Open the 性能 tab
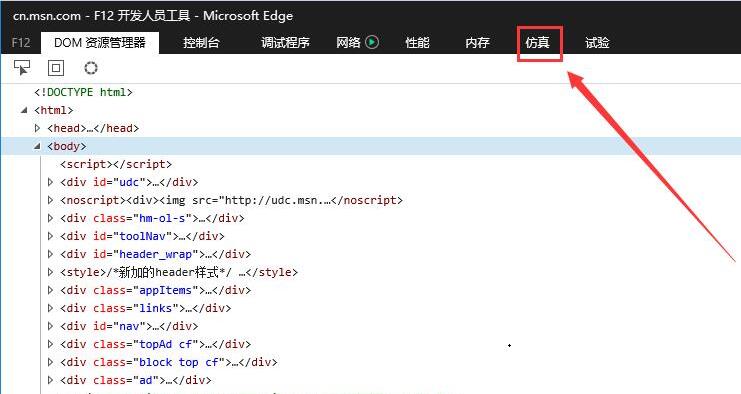Screen dimensions: 741x394 pyautogui.click(x=417, y=43)
